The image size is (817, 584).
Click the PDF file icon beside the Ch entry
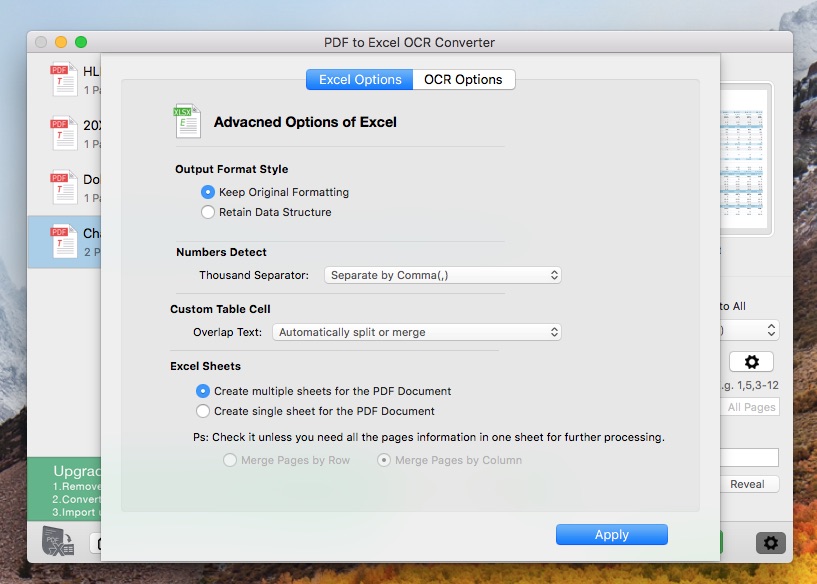click(x=64, y=242)
